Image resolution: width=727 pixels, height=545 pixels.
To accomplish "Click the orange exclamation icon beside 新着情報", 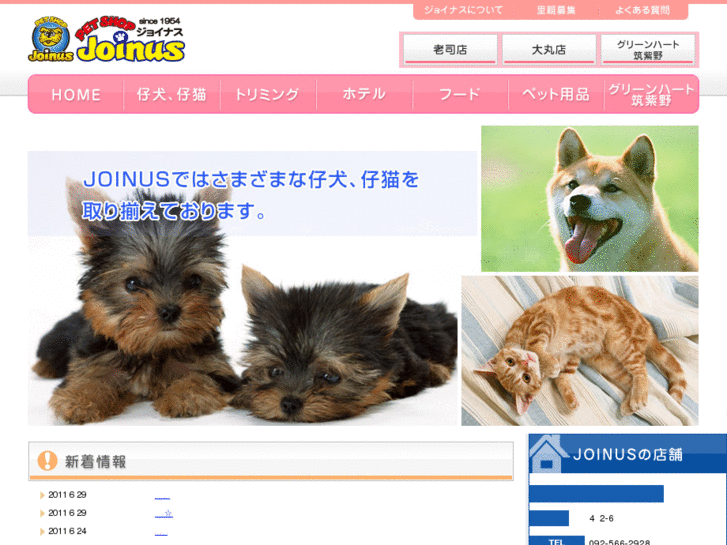I will pos(47,461).
